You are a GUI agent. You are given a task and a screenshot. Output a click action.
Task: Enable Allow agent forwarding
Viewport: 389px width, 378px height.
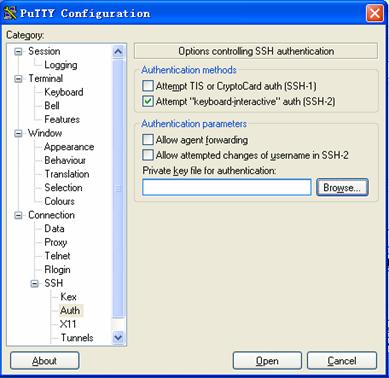(148, 140)
